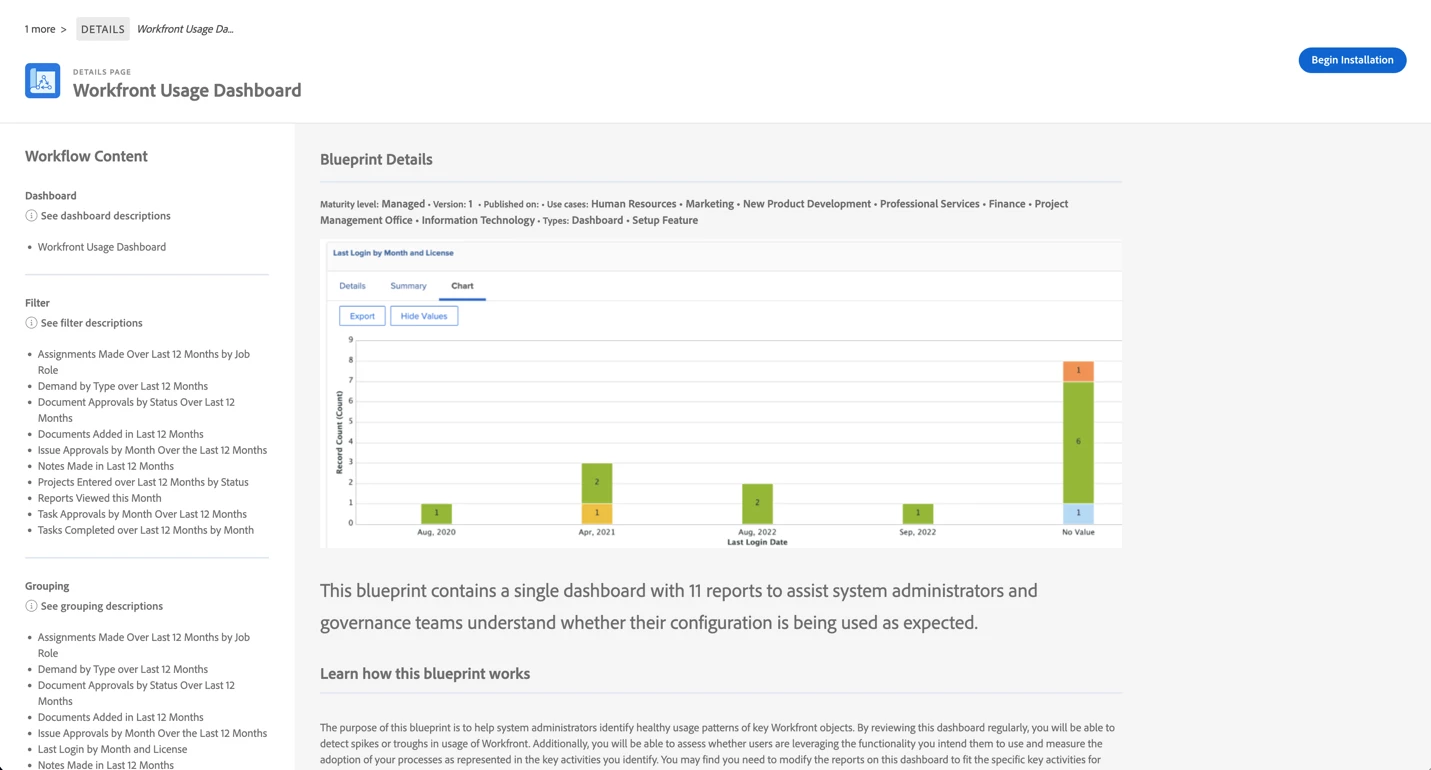Click Projects Entered over Last 12 Months by Status

click(143, 482)
